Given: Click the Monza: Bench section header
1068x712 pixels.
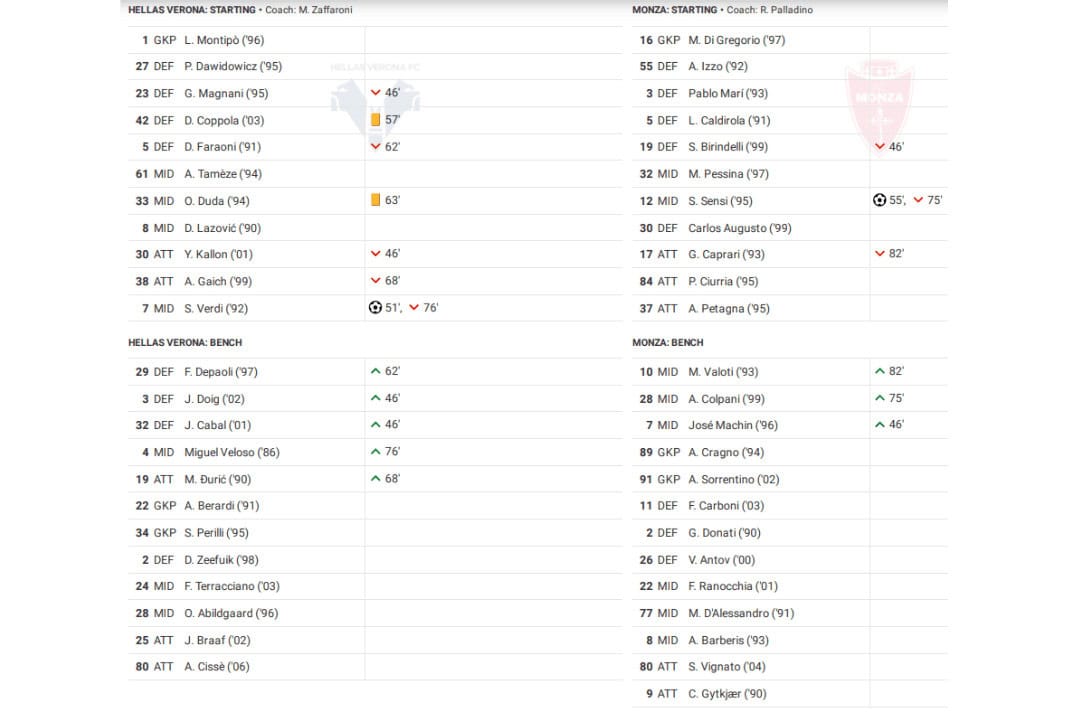Looking at the screenshot, I should tap(667, 343).
